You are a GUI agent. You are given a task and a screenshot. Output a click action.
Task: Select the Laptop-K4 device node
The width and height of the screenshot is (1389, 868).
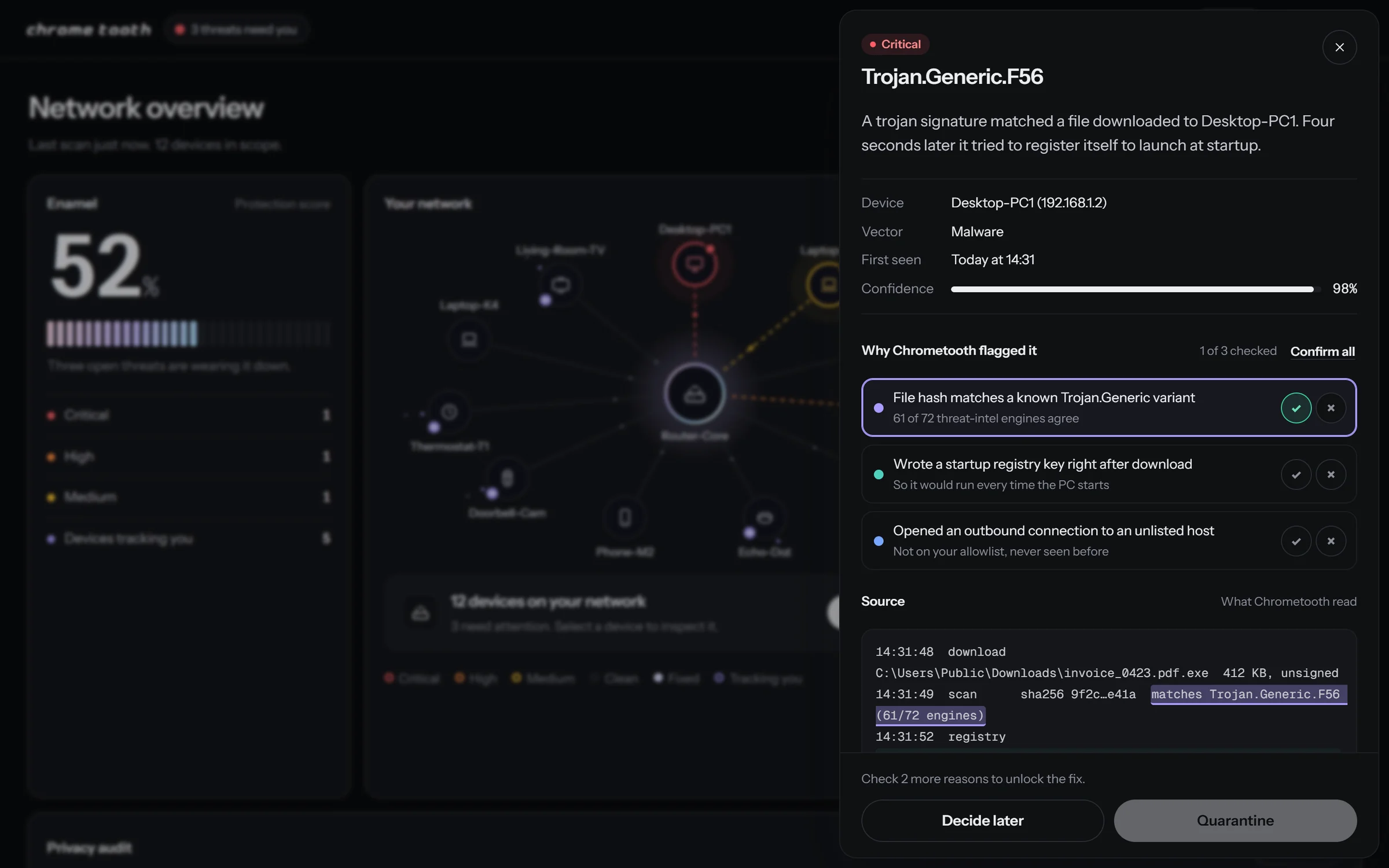(x=469, y=339)
